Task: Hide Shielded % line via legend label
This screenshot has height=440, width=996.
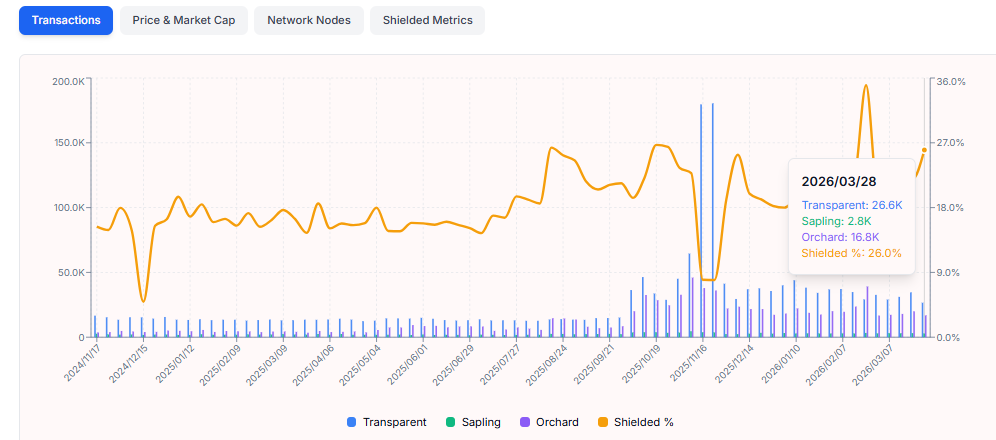Action: (x=643, y=422)
